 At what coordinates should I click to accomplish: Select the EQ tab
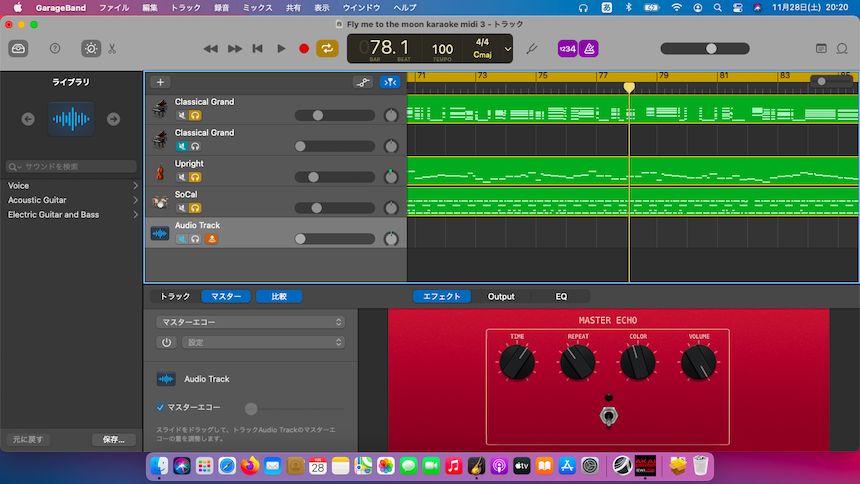[561, 296]
